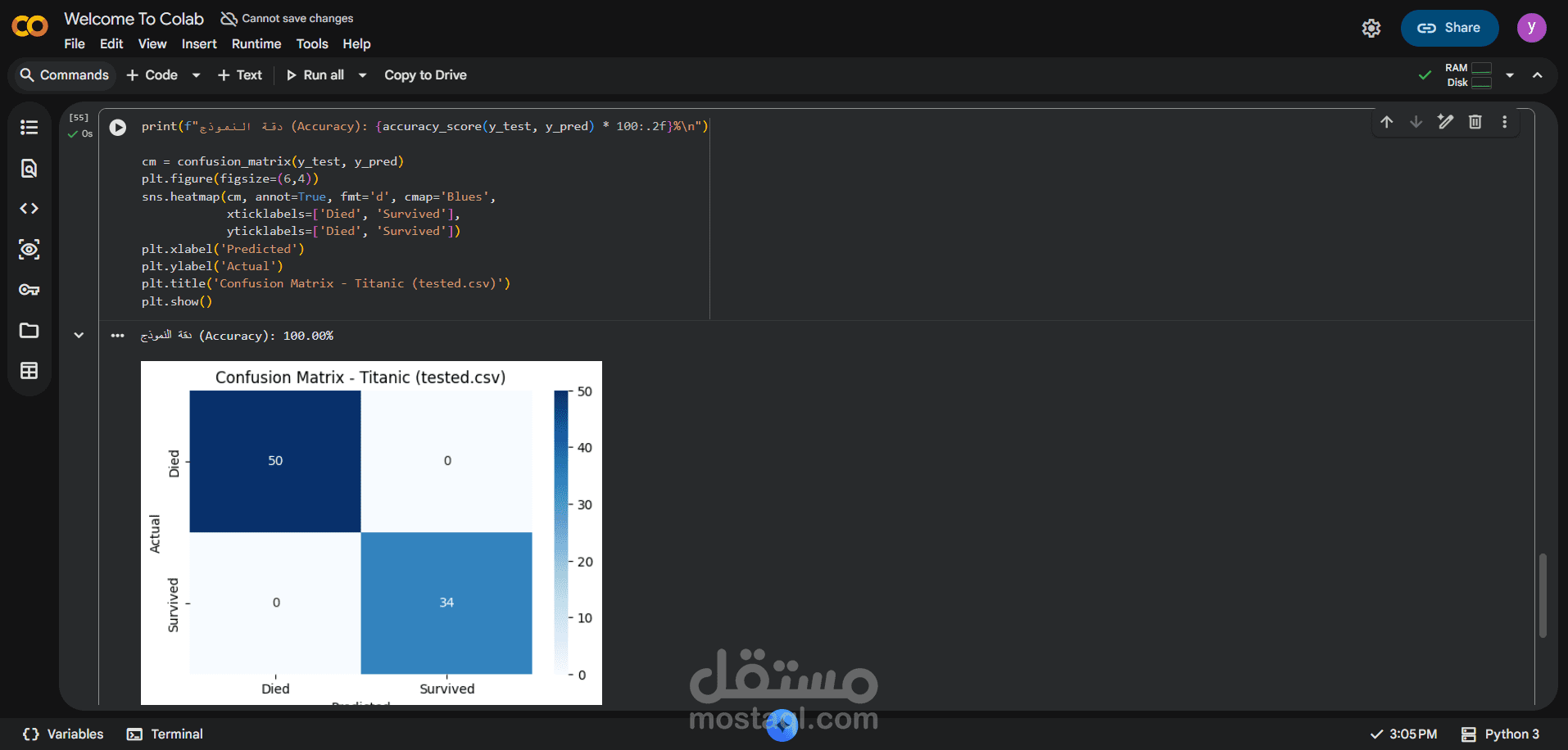The width and height of the screenshot is (1568, 750).
Task: Open the Commands search palette
Action: coord(64,75)
